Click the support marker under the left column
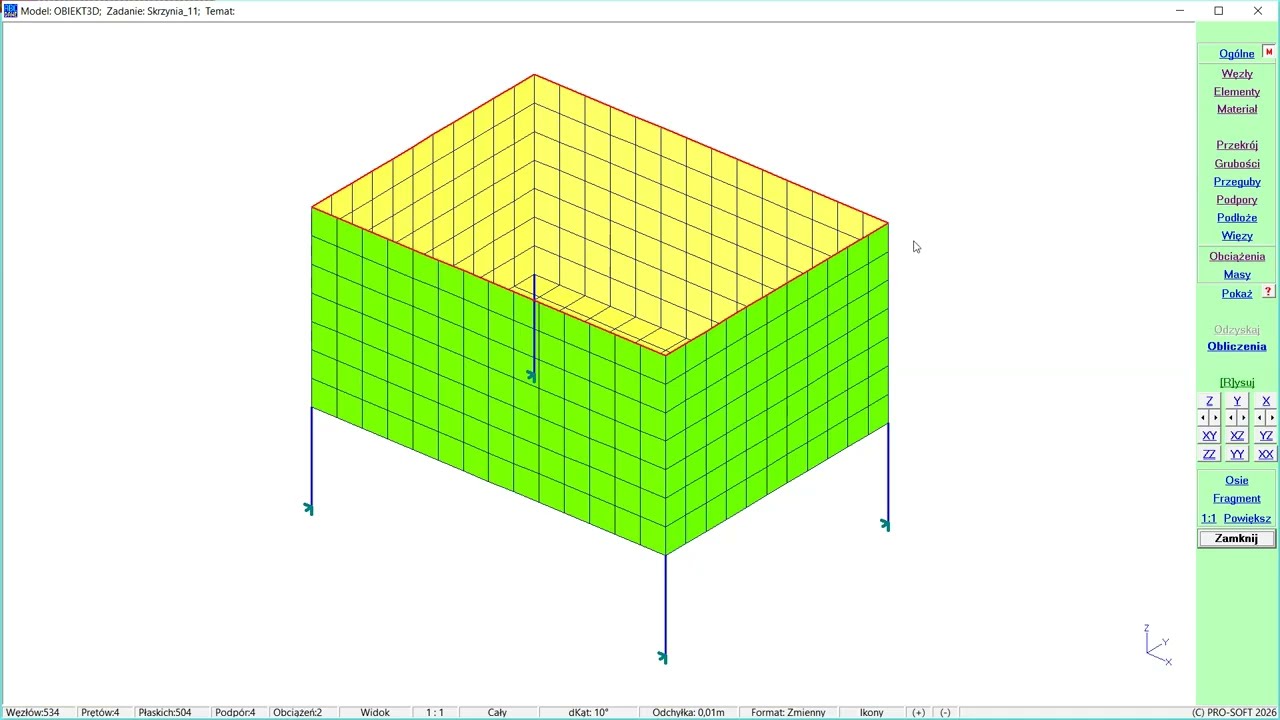Image resolution: width=1280 pixels, height=720 pixels. click(x=308, y=509)
